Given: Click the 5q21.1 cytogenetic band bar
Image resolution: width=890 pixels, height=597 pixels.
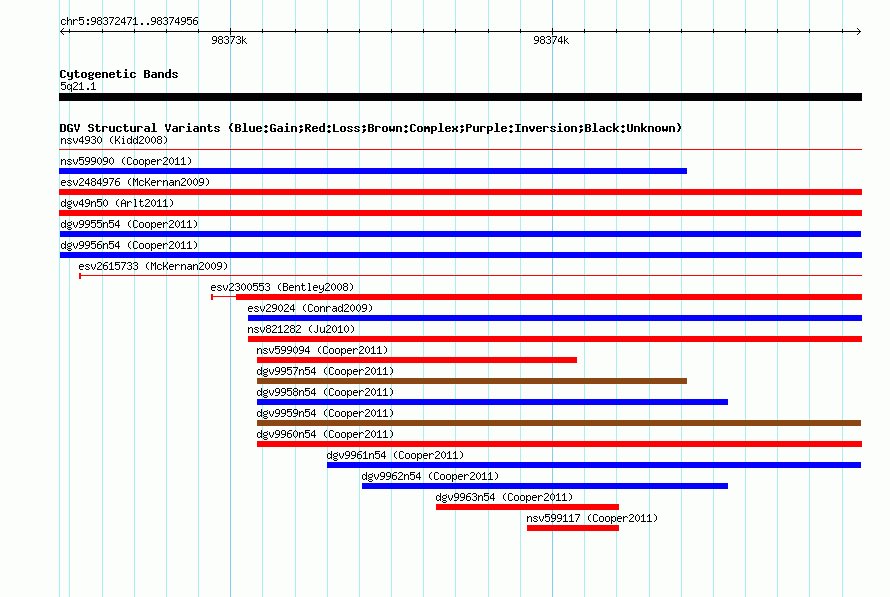Looking at the screenshot, I should click(460, 97).
